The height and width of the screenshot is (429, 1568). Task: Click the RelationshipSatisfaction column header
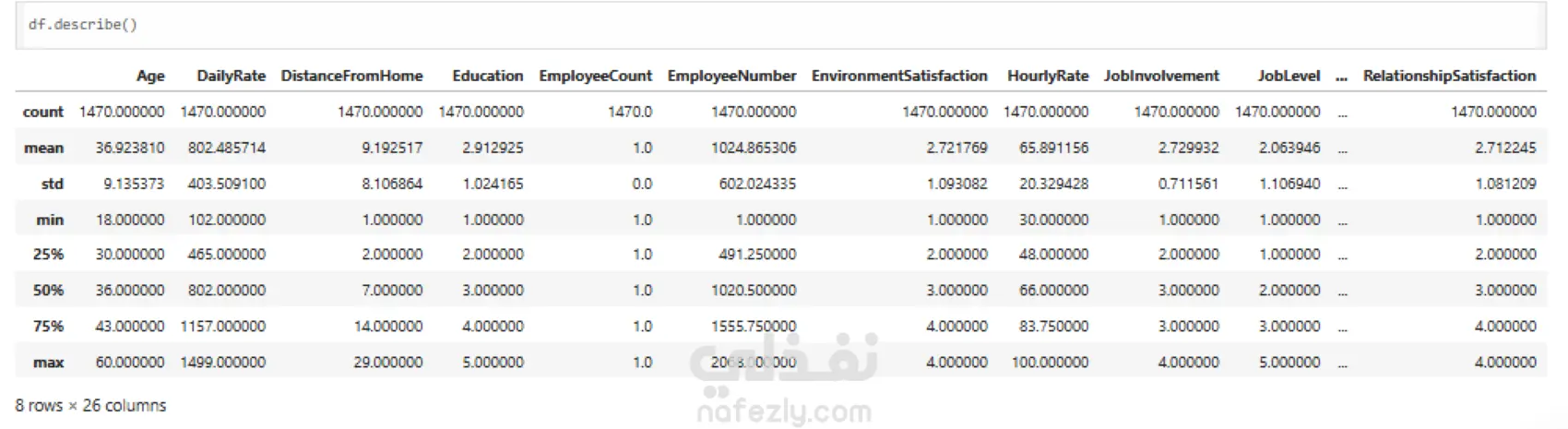(x=1449, y=77)
